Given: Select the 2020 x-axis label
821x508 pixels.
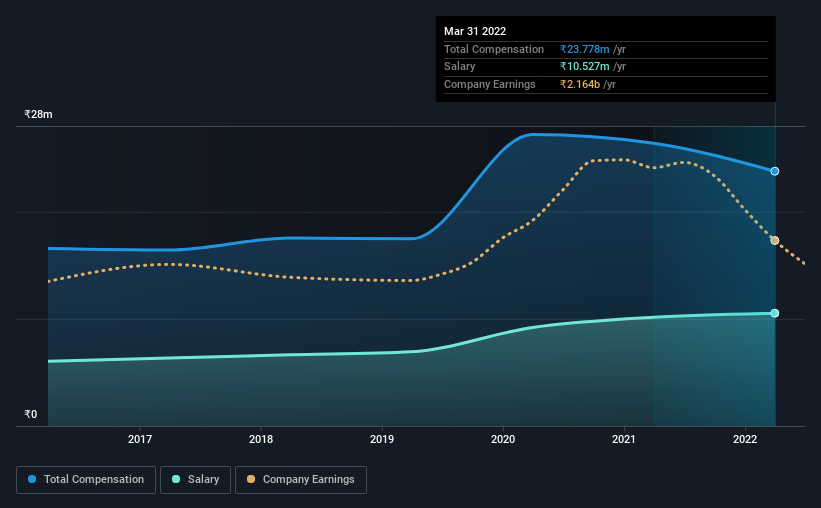Looking at the screenshot, I should (x=503, y=439).
